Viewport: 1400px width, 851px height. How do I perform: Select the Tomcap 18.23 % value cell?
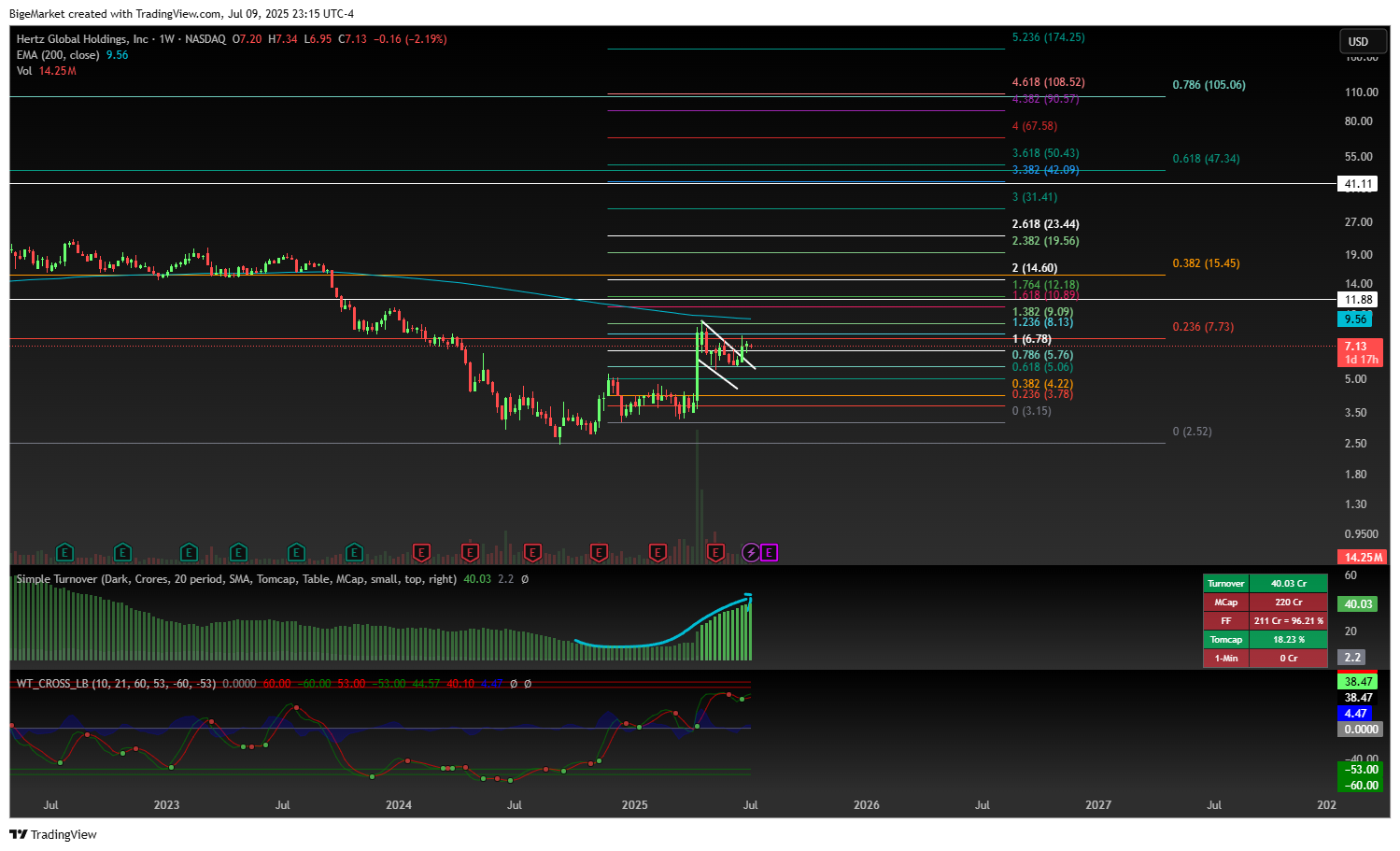point(1289,640)
